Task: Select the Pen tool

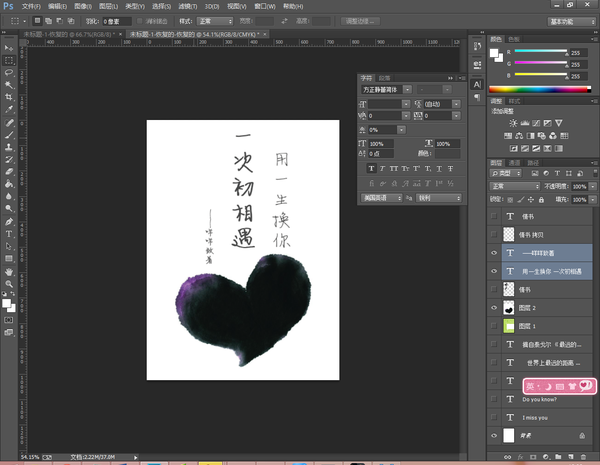Action: point(9,222)
